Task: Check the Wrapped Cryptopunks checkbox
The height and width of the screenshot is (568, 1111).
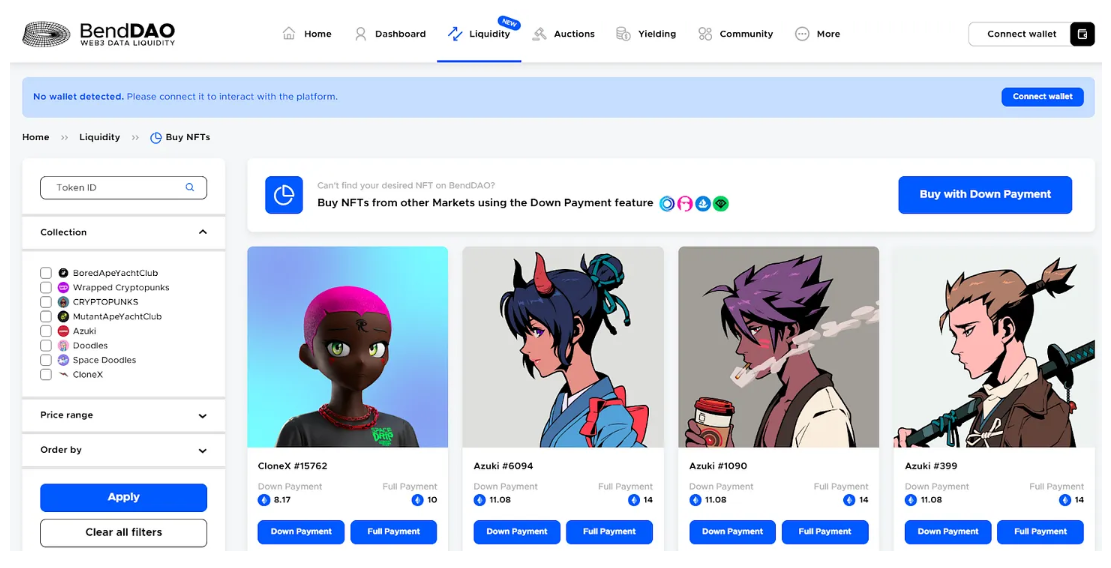Action: pos(46,288)
